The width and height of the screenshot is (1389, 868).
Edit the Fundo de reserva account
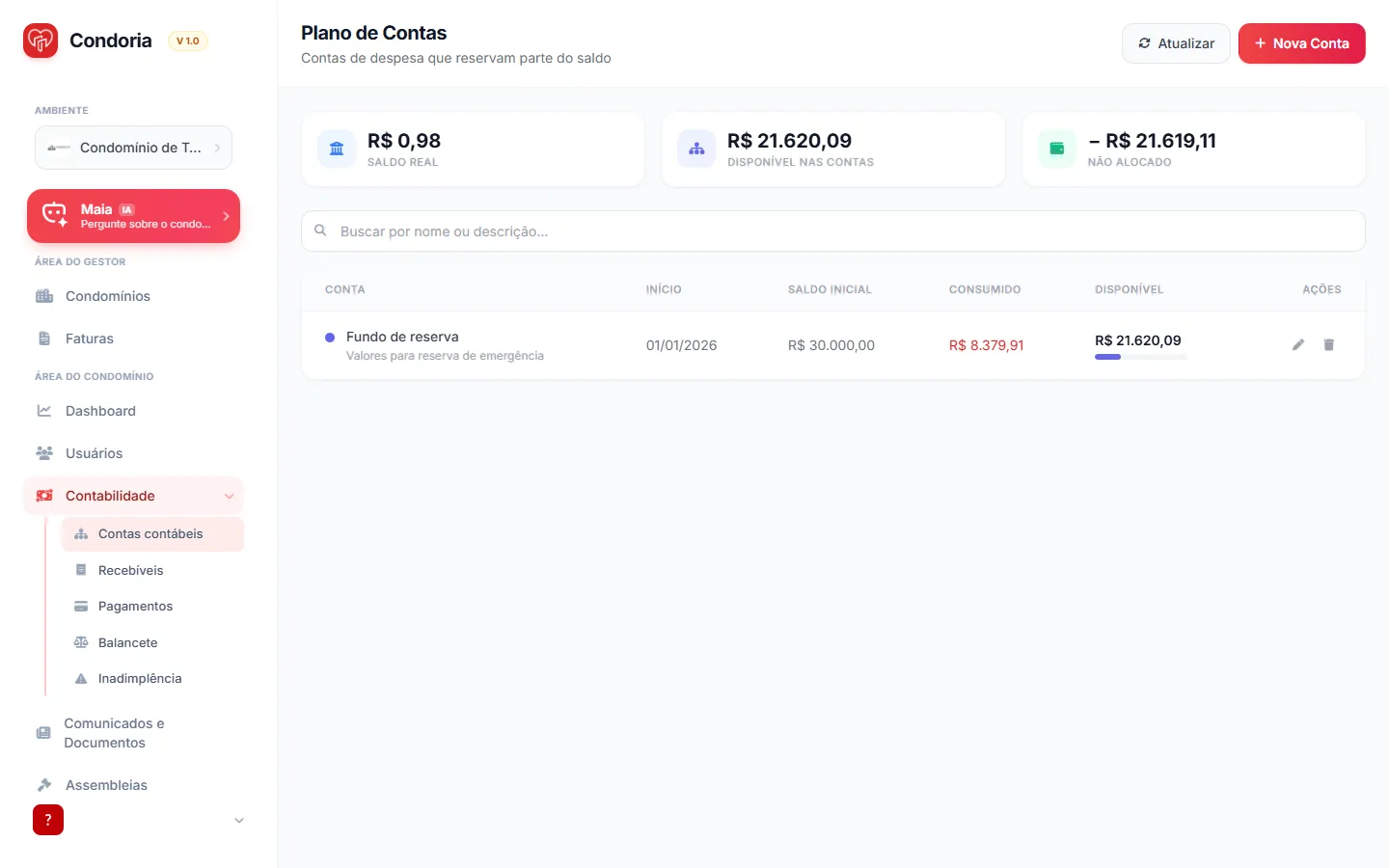coord(1298,344)
